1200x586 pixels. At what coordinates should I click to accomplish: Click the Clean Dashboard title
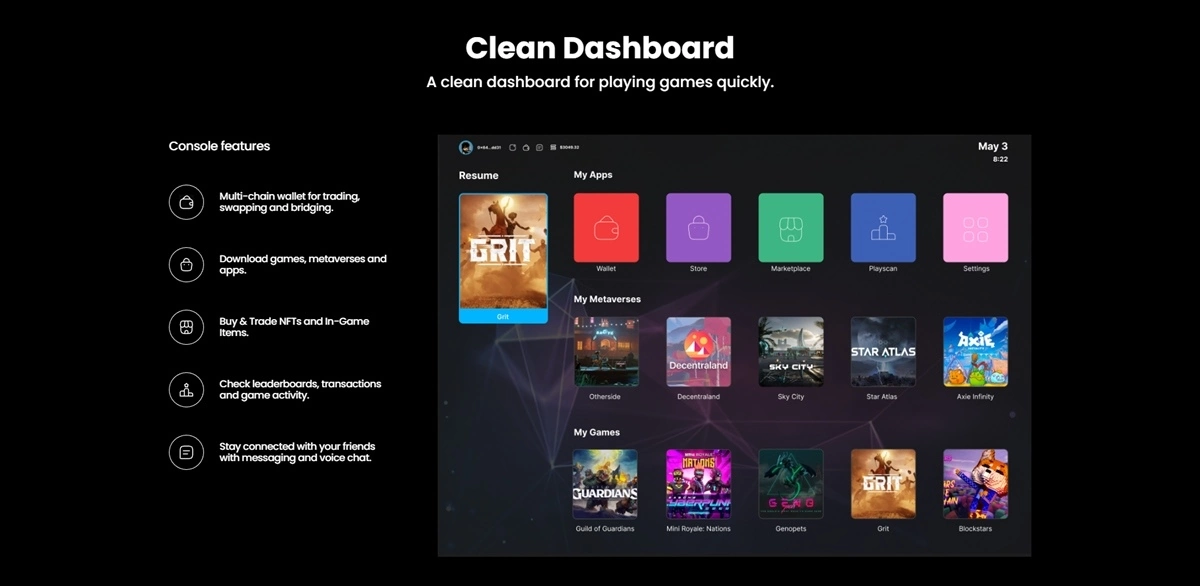pos(600,47)
